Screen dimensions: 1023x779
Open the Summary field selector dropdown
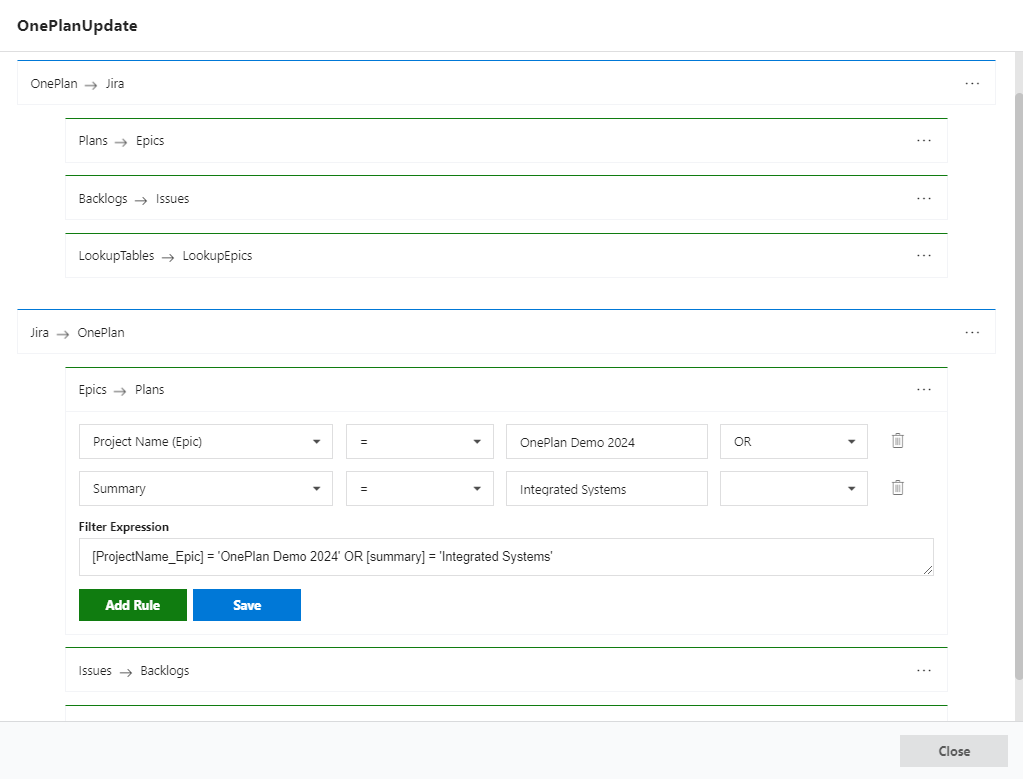click(205, 488)
